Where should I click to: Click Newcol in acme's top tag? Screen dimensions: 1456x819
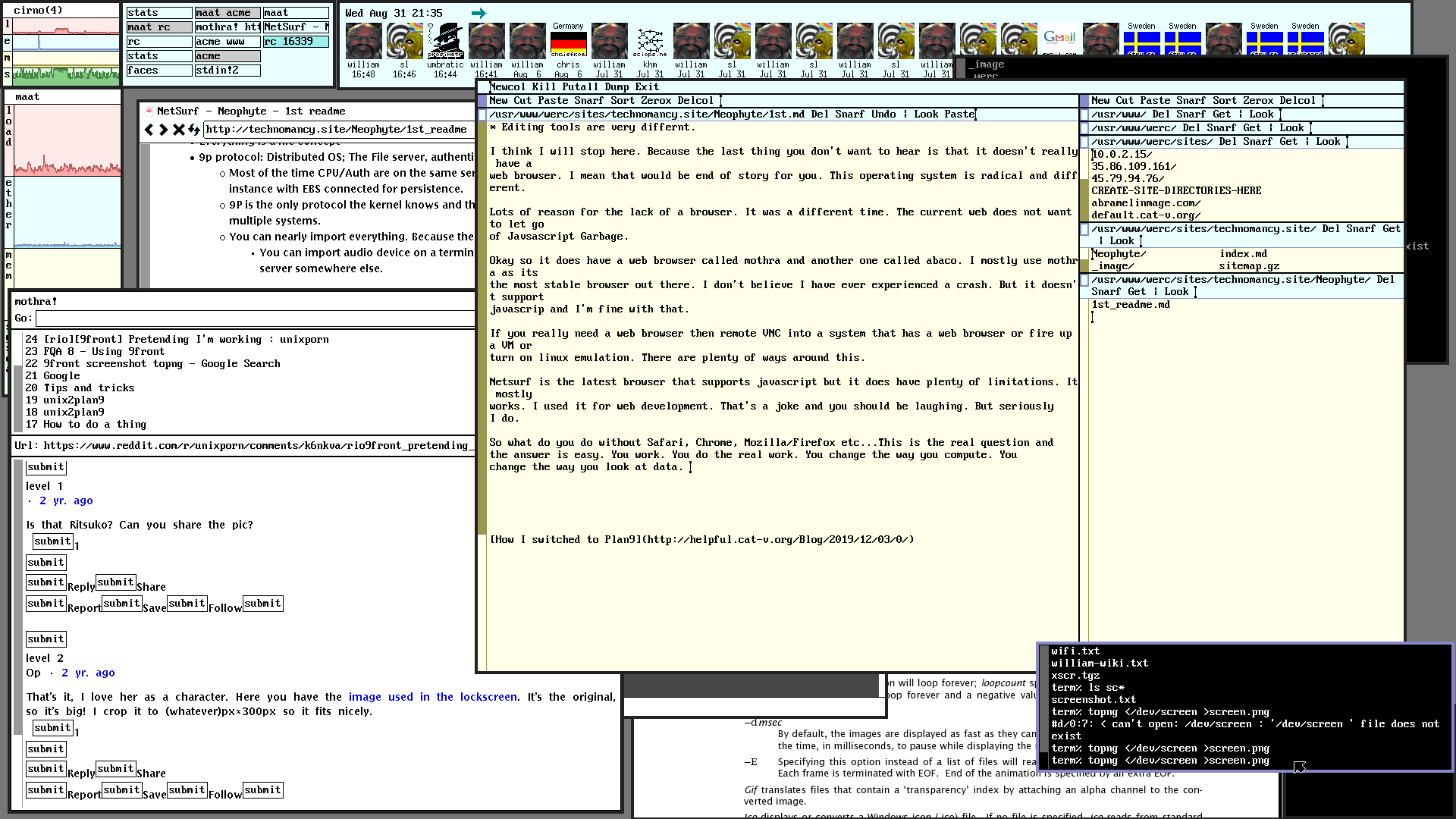(x=507, y=87)
